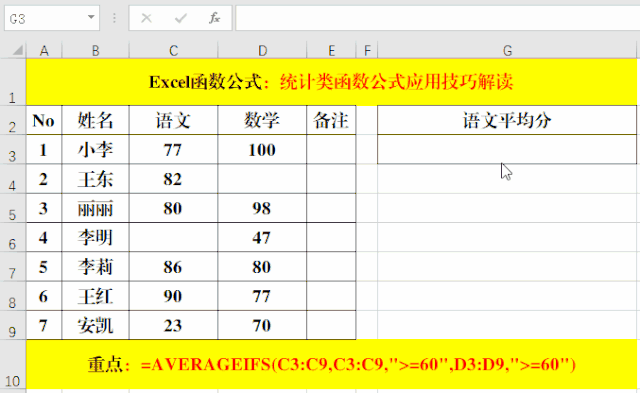Click the name cell '李莉'
This screenshot has width=640, height=393.
[96, 266]
